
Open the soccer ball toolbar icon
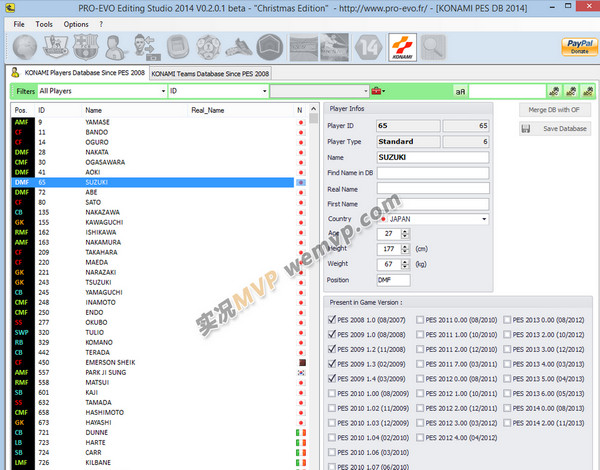pos(208,47)
